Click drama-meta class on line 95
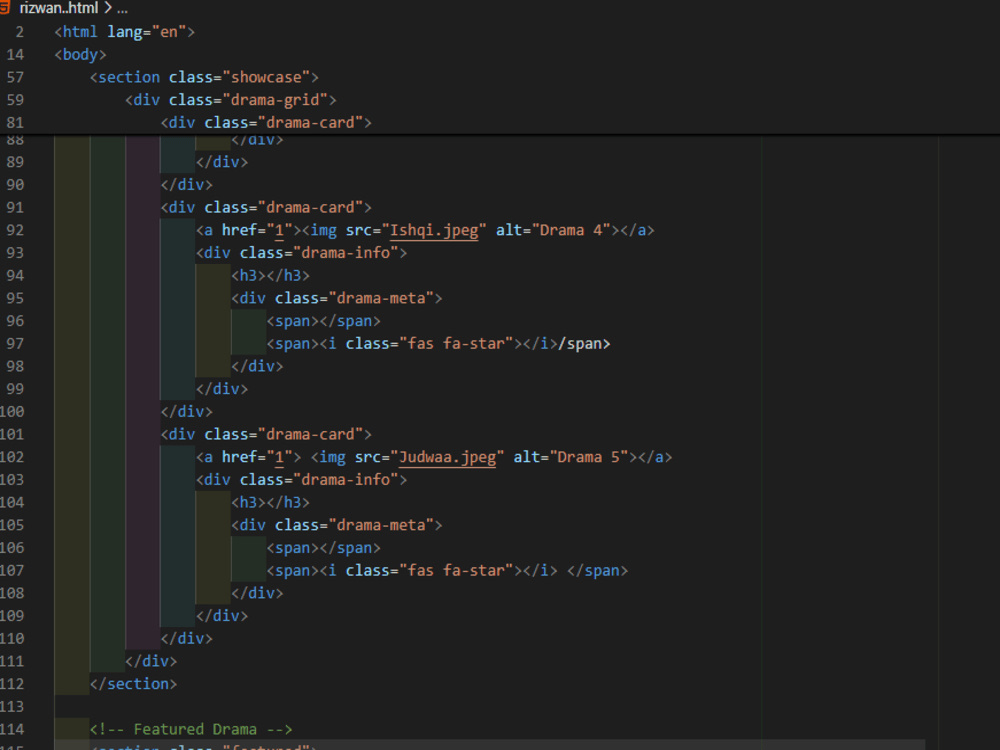The image size is (1000, 750). (x=385, y=298)
